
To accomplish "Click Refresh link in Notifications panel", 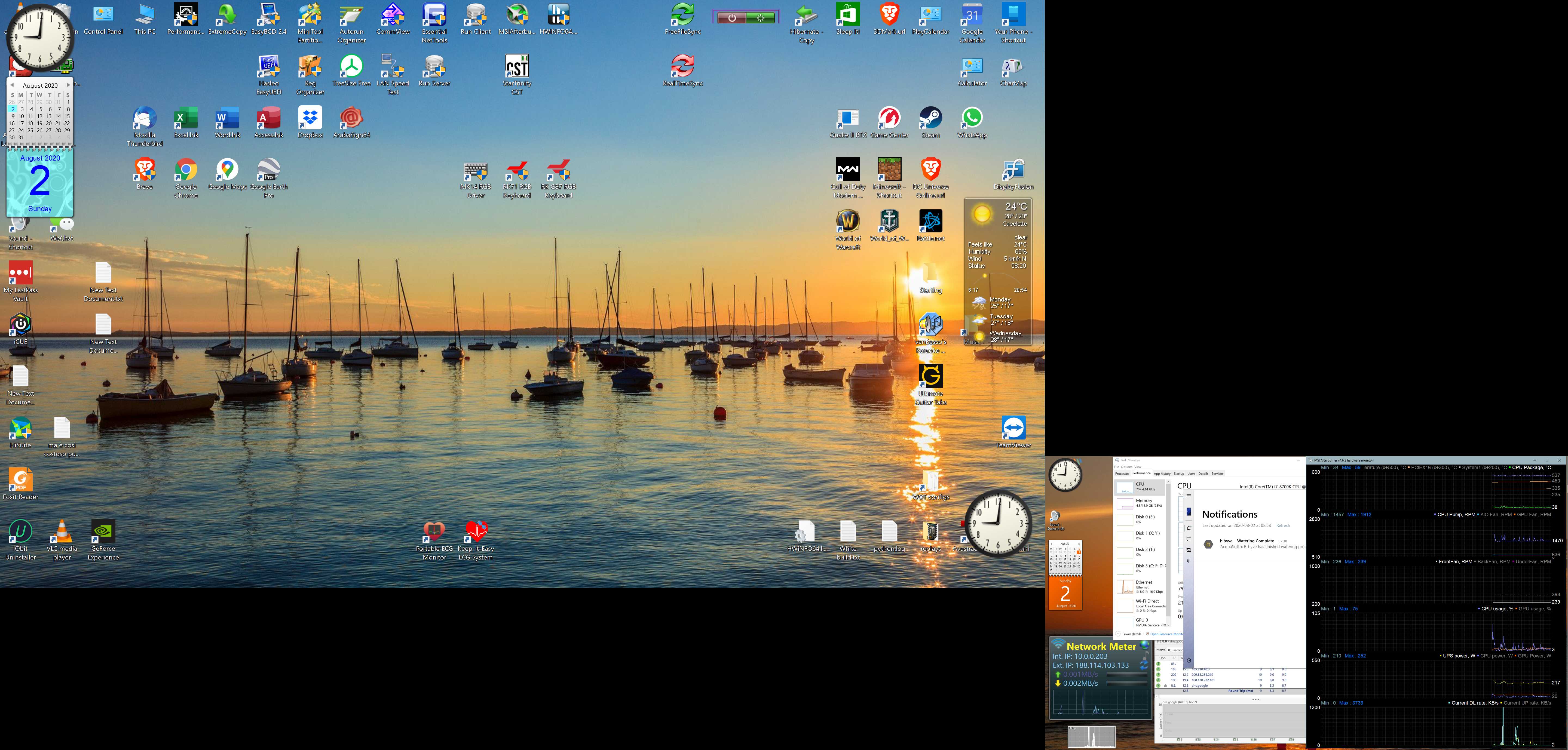I will click(x=1283, y=525).
